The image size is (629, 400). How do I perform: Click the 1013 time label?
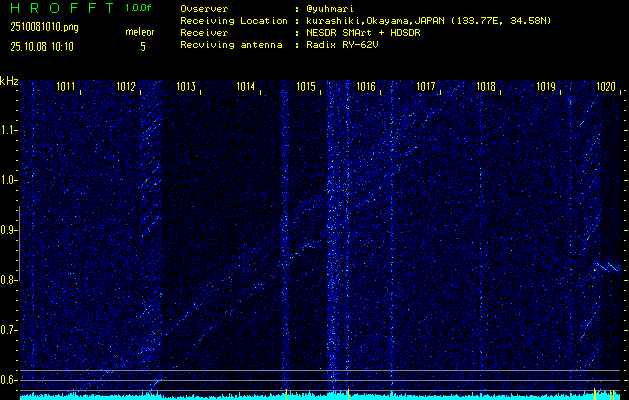(x=186, y=86)
